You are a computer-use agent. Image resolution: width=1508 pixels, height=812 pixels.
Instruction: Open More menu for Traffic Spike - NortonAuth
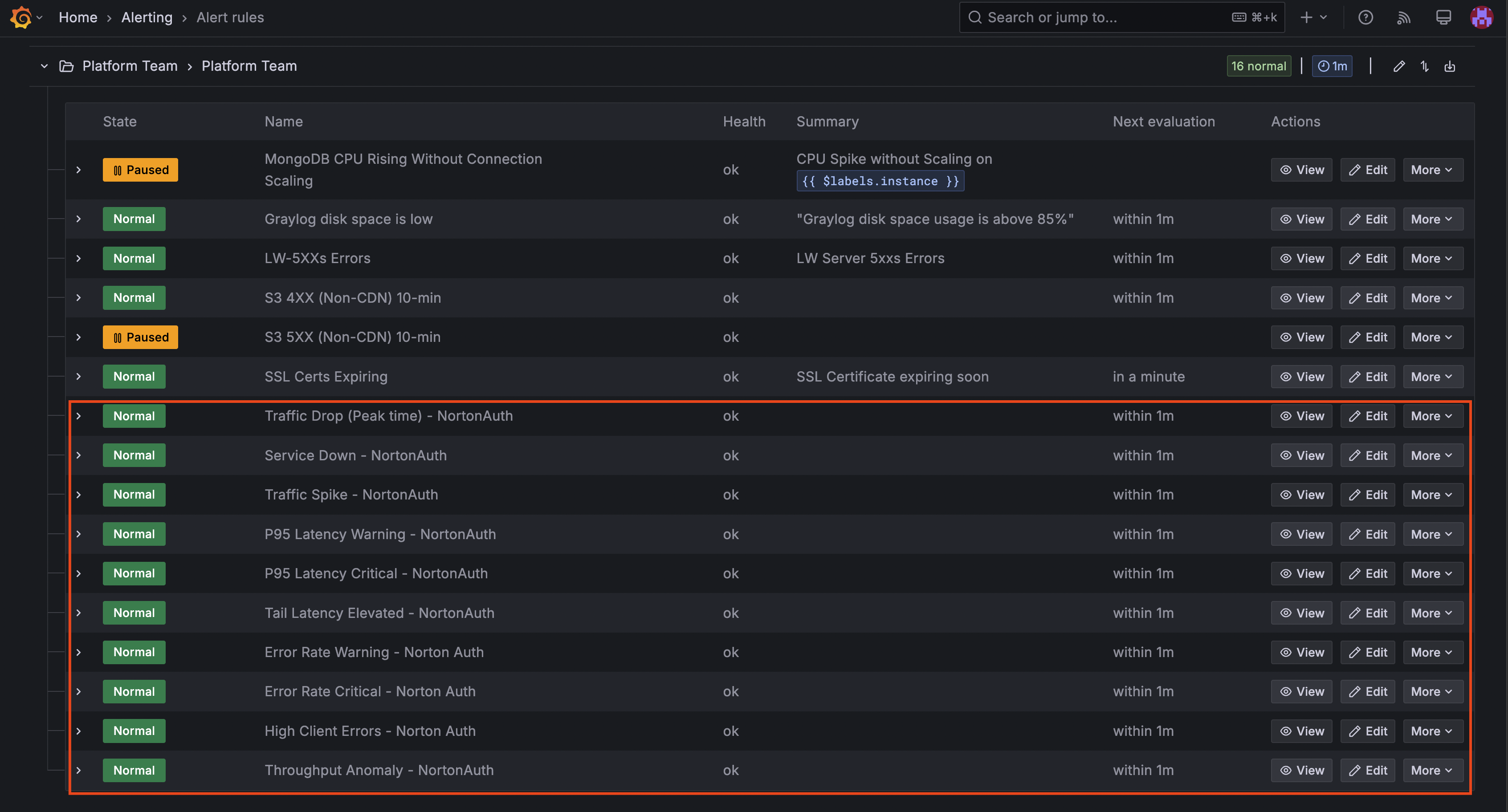[1432, 494]
